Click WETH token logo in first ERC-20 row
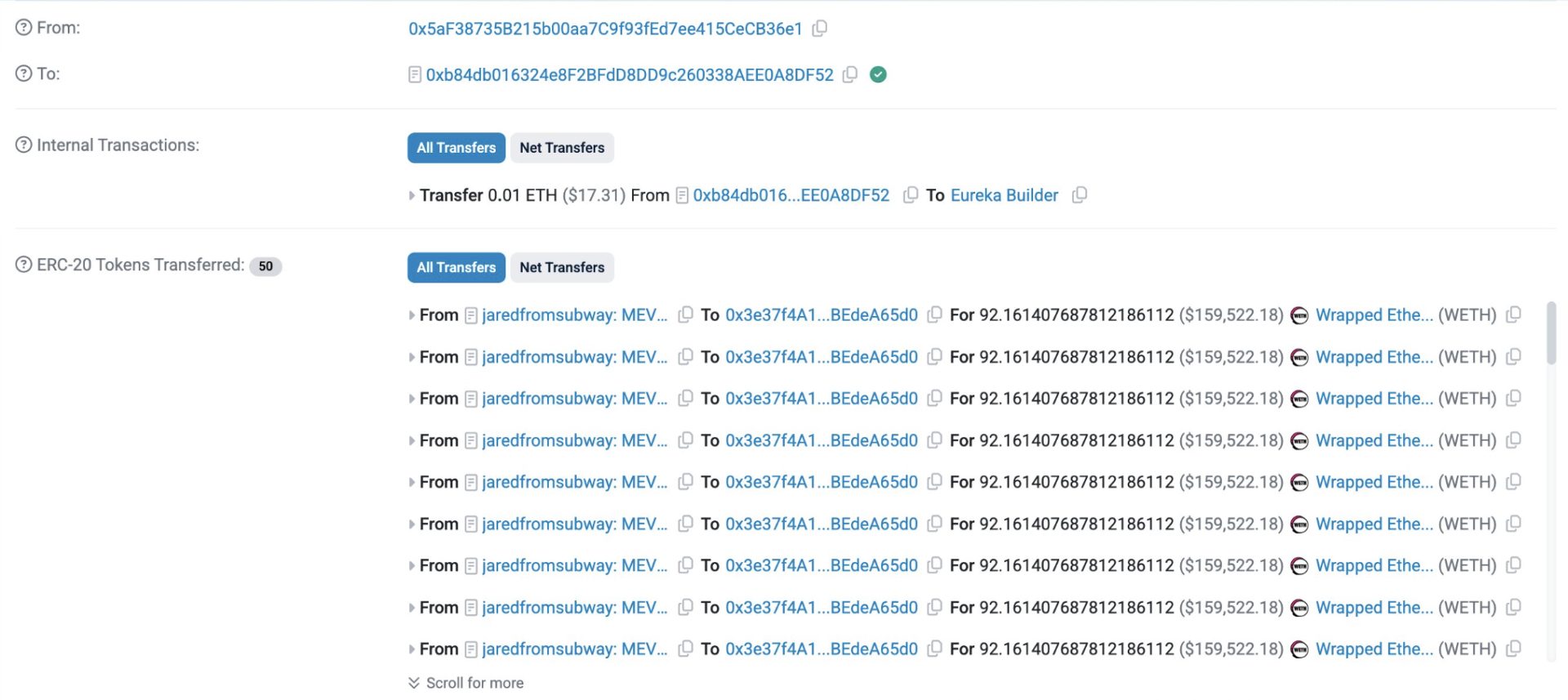Viewport: 1568px width, 700px height. pyautogui.click(x=1299, y=316)
